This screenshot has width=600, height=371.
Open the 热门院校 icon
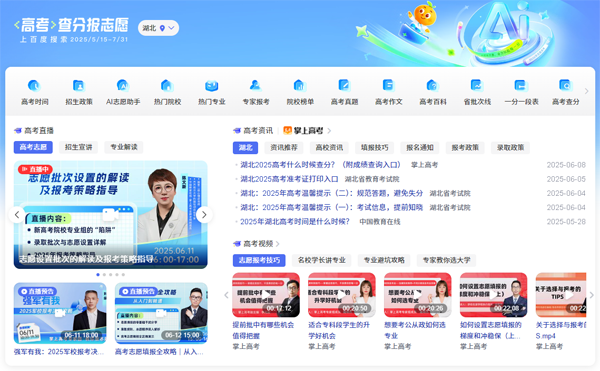tap(167, 86)
